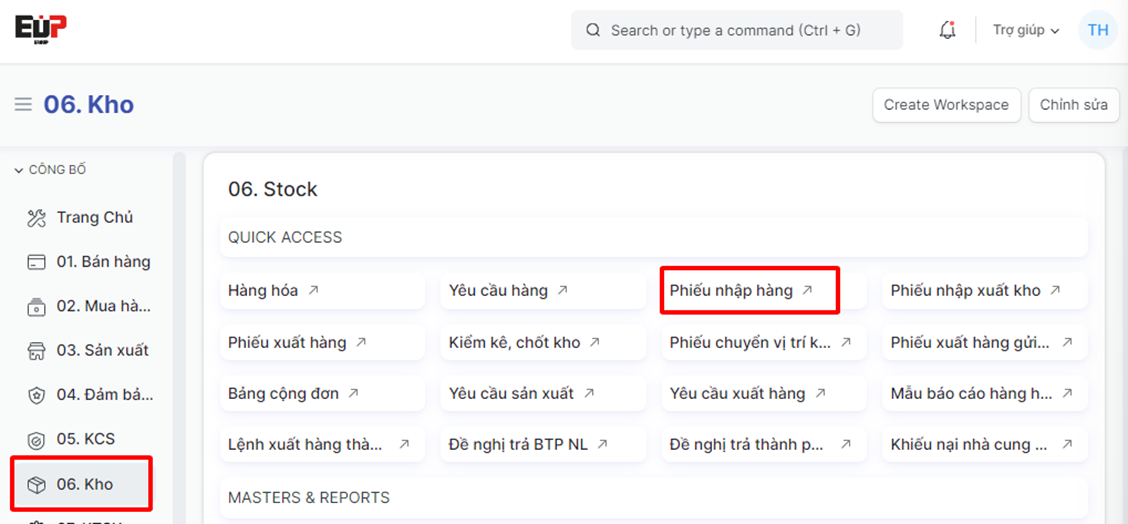Click the EUP logo in header
This screenshot has width=1128, height=524.
[41, 29]
